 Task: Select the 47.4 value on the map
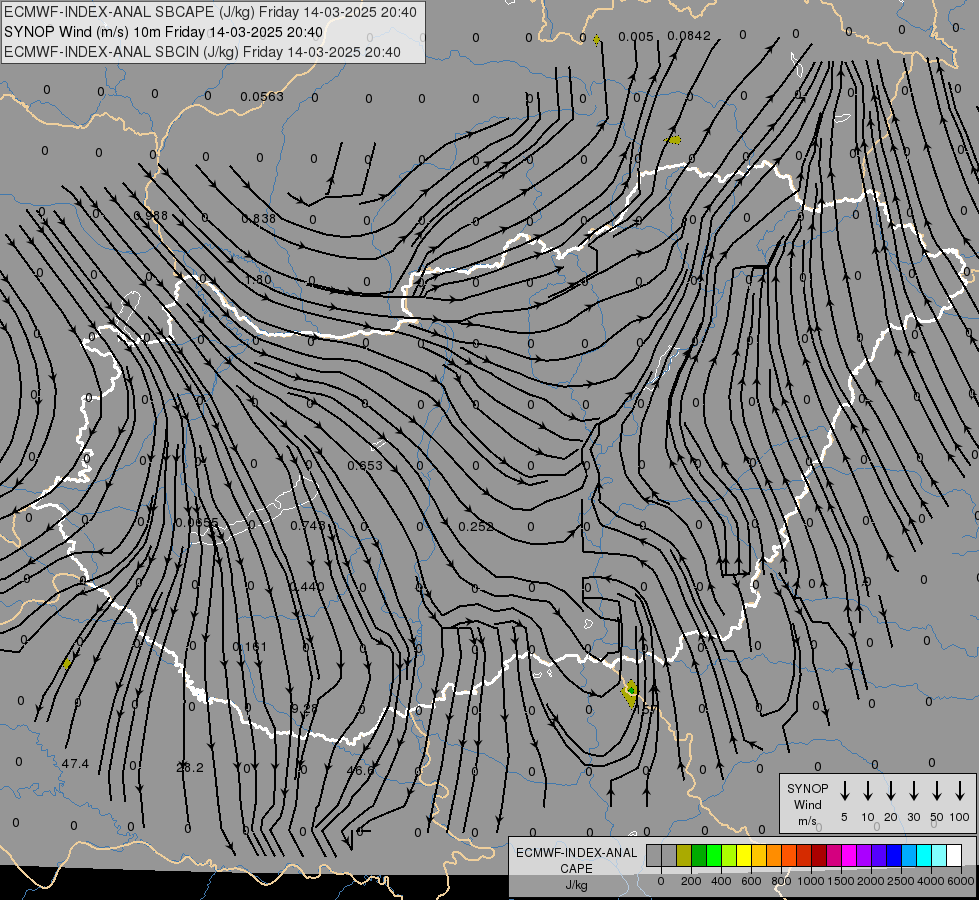76,763
